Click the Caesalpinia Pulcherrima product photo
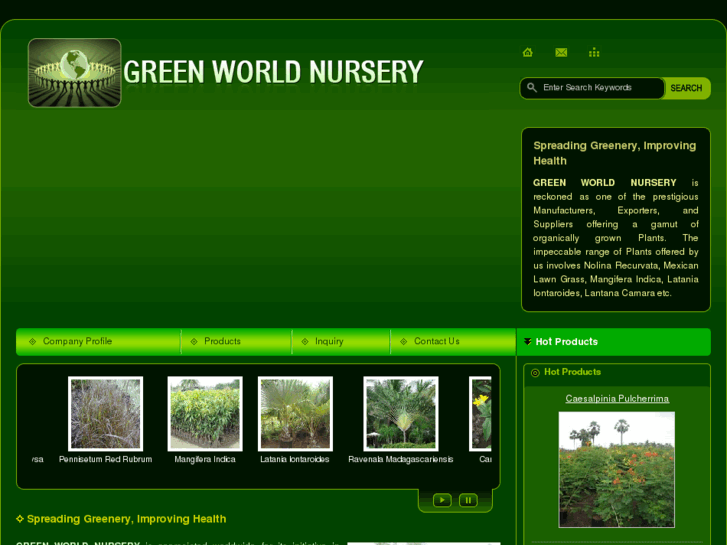 click(x=617, y=470)
